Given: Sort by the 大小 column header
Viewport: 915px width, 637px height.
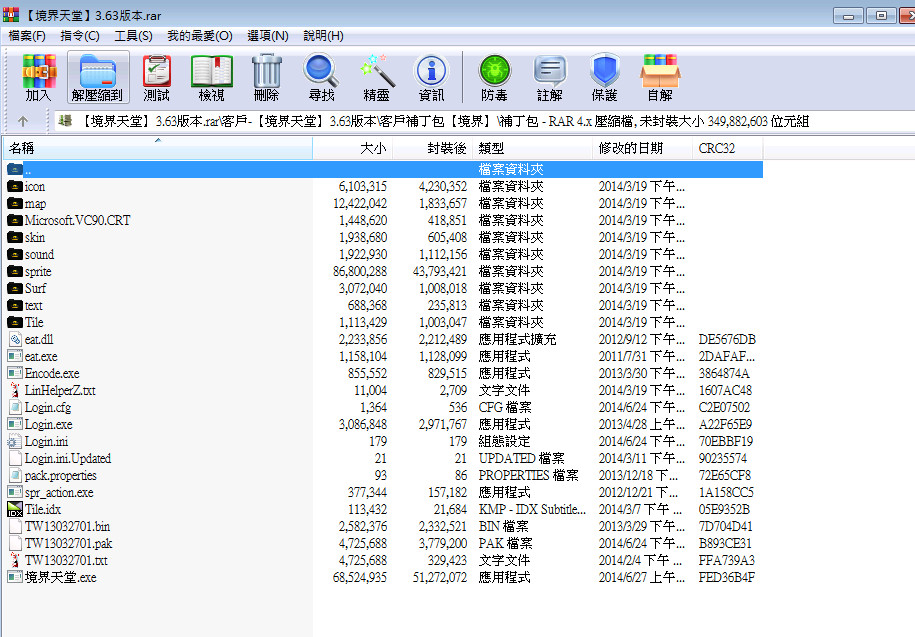Looking at the screenshot, I should 352,148.
